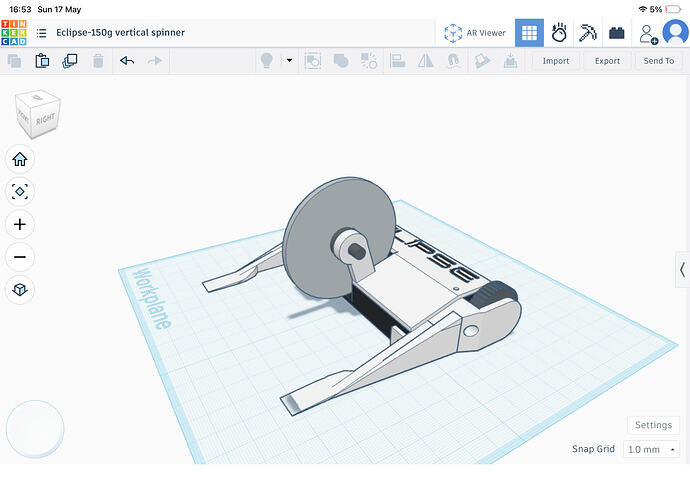Open the user profile avatar
690x479 pixels.
point(675,33)
